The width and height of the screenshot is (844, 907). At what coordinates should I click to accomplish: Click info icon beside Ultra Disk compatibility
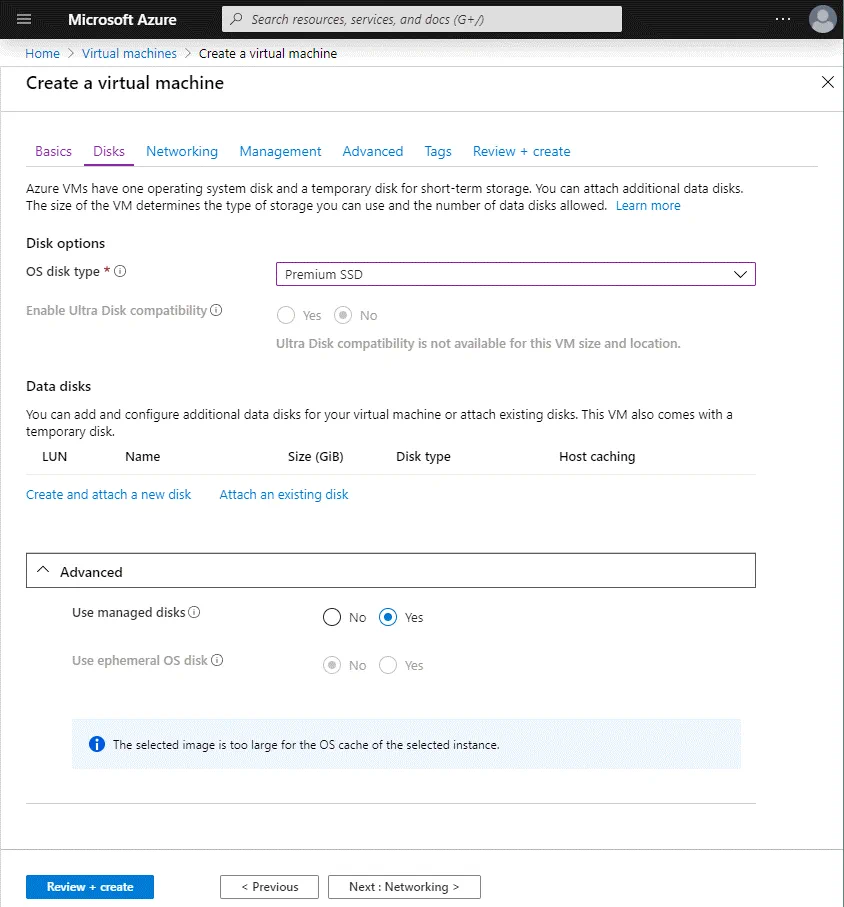(216, 310)
